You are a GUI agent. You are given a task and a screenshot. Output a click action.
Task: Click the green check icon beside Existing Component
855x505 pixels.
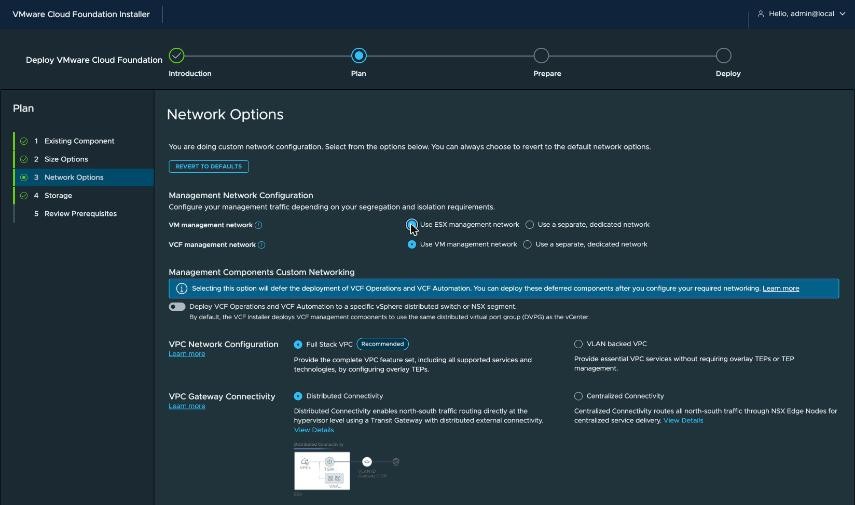click(23, 141)
